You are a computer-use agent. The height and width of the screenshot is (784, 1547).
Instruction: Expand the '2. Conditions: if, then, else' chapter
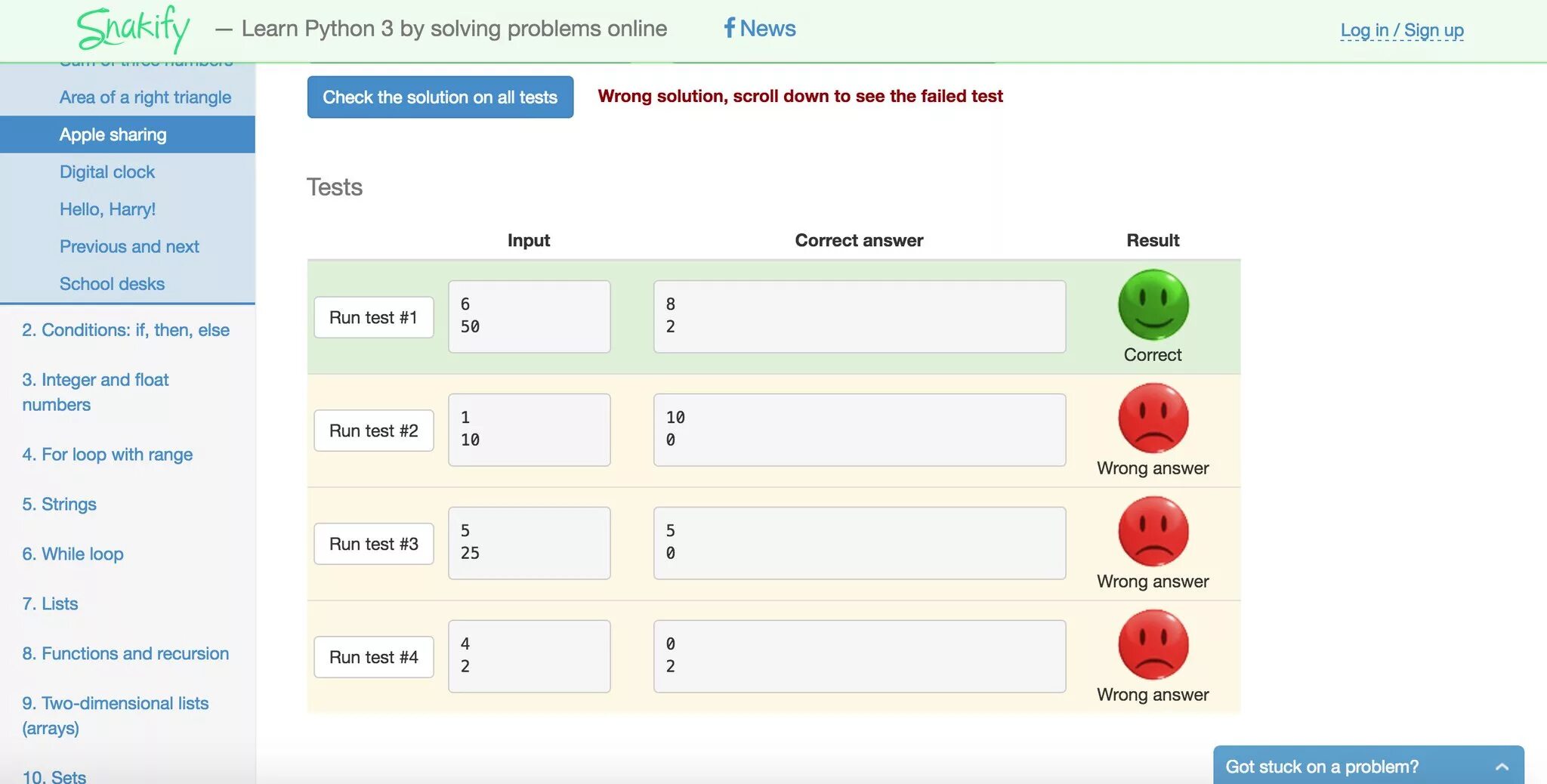point(125,330)
